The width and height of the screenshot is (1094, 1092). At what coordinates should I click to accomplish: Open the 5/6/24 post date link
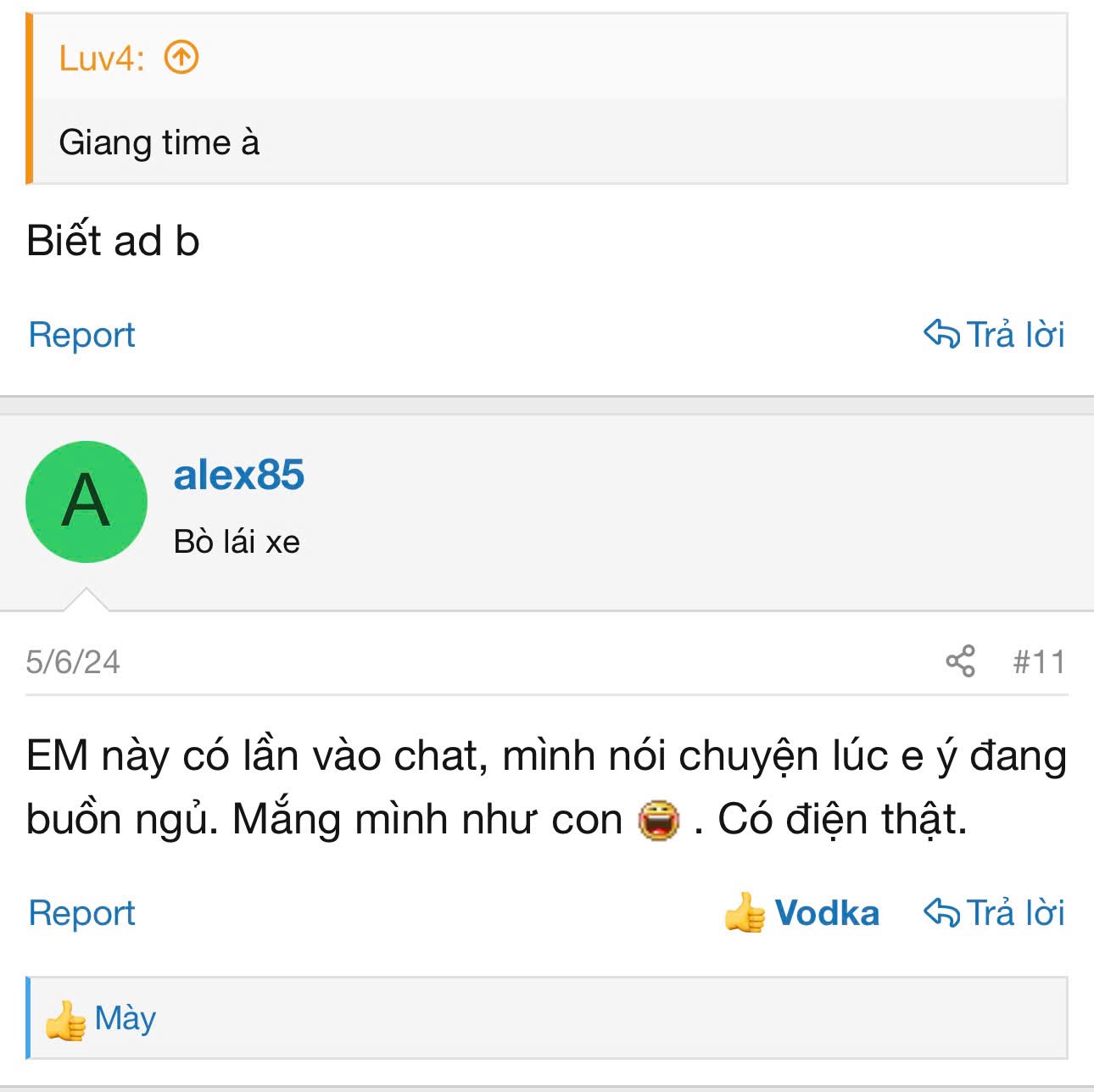73,662
